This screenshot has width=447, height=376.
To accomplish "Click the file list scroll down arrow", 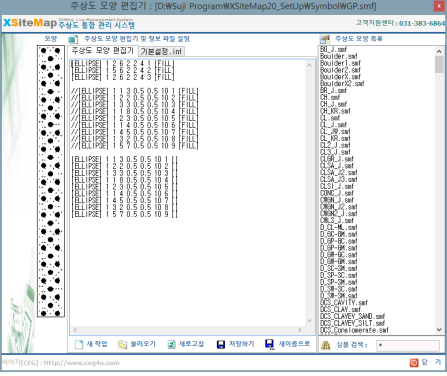I will click(439, 329).
